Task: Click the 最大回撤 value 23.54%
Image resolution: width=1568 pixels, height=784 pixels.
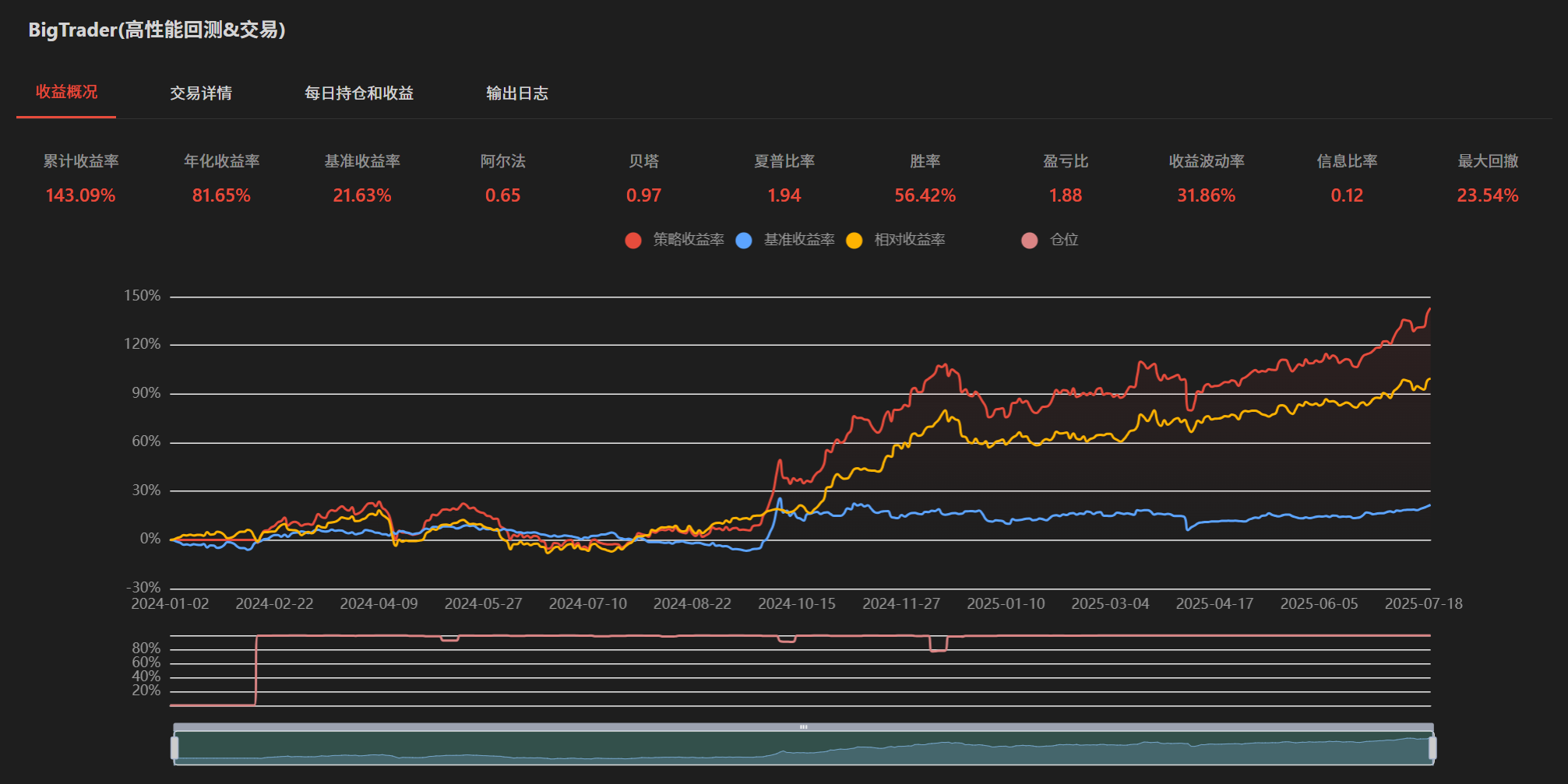Action: [1487, 195]
